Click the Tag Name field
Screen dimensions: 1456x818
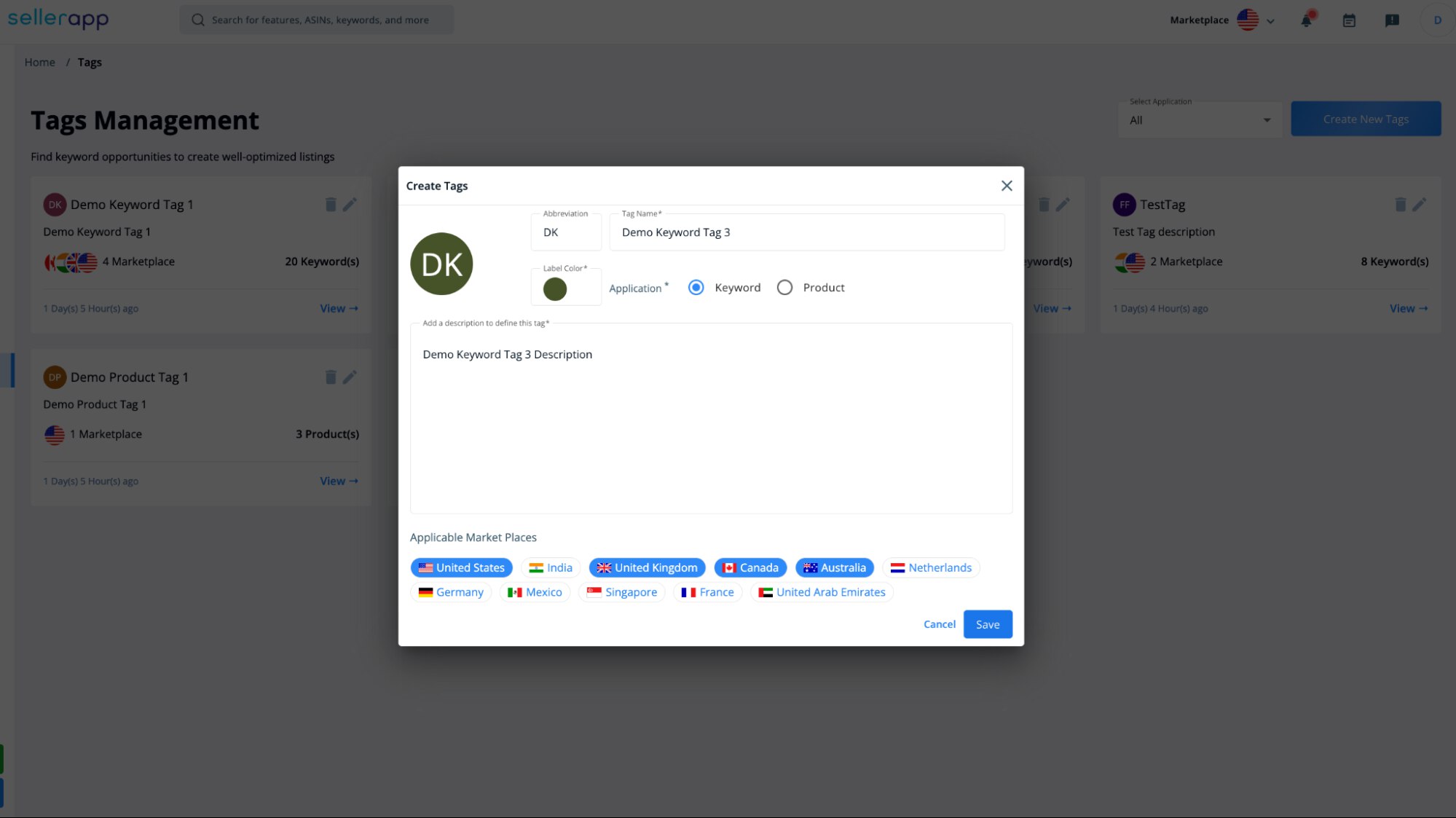(x=806, y=232)
